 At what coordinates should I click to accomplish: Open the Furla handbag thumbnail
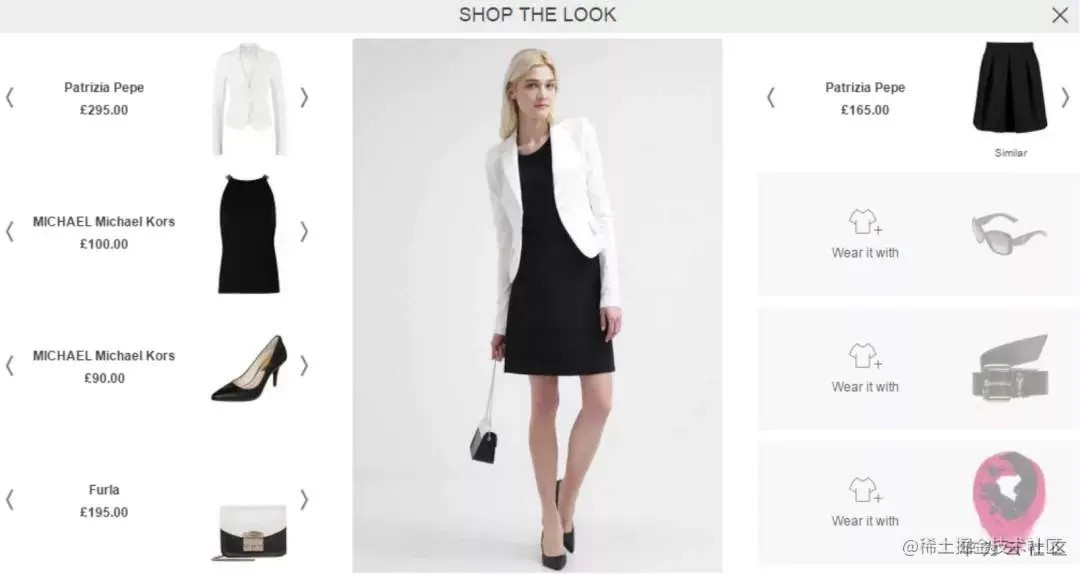pyautogui.click(x=251, y=533)
